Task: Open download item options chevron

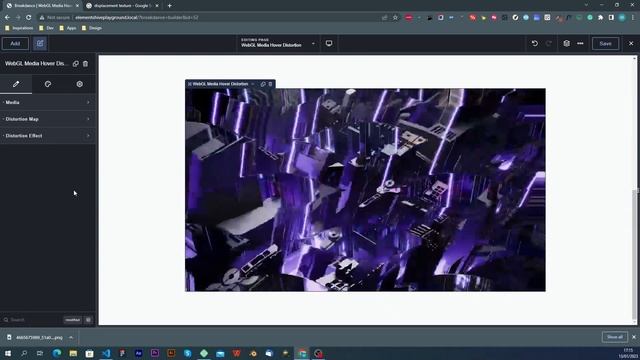Action: pyautogui.click(x=71, y=338)
